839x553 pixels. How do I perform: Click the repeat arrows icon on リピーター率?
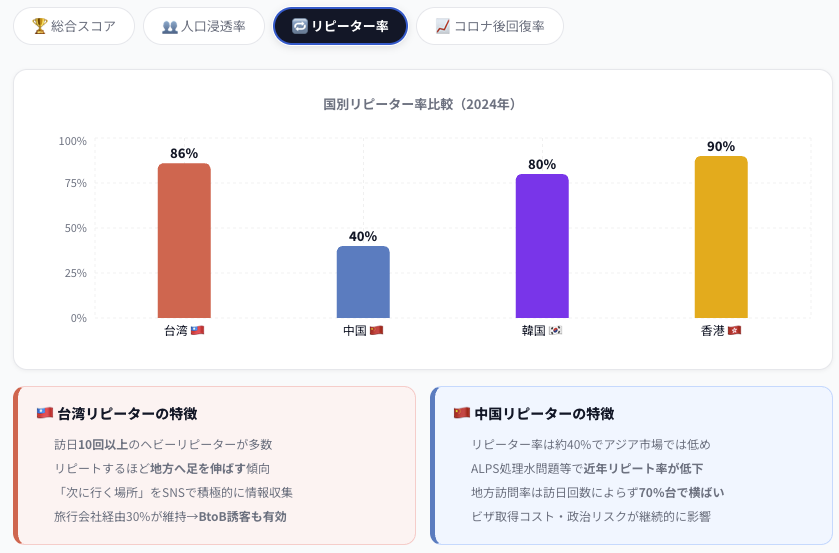[x=299, y=26]
